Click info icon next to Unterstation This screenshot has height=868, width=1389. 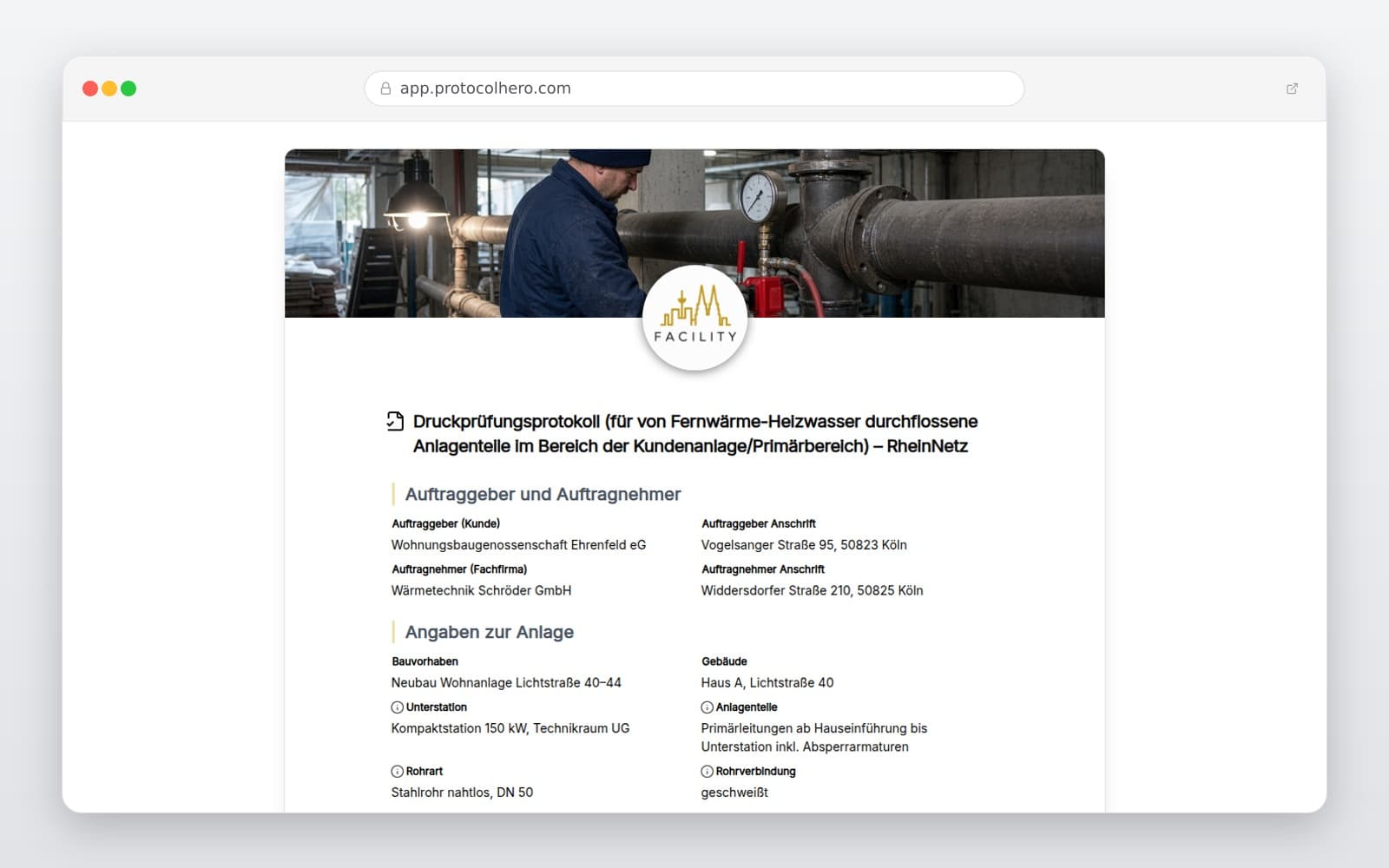(x=397, y=707)
